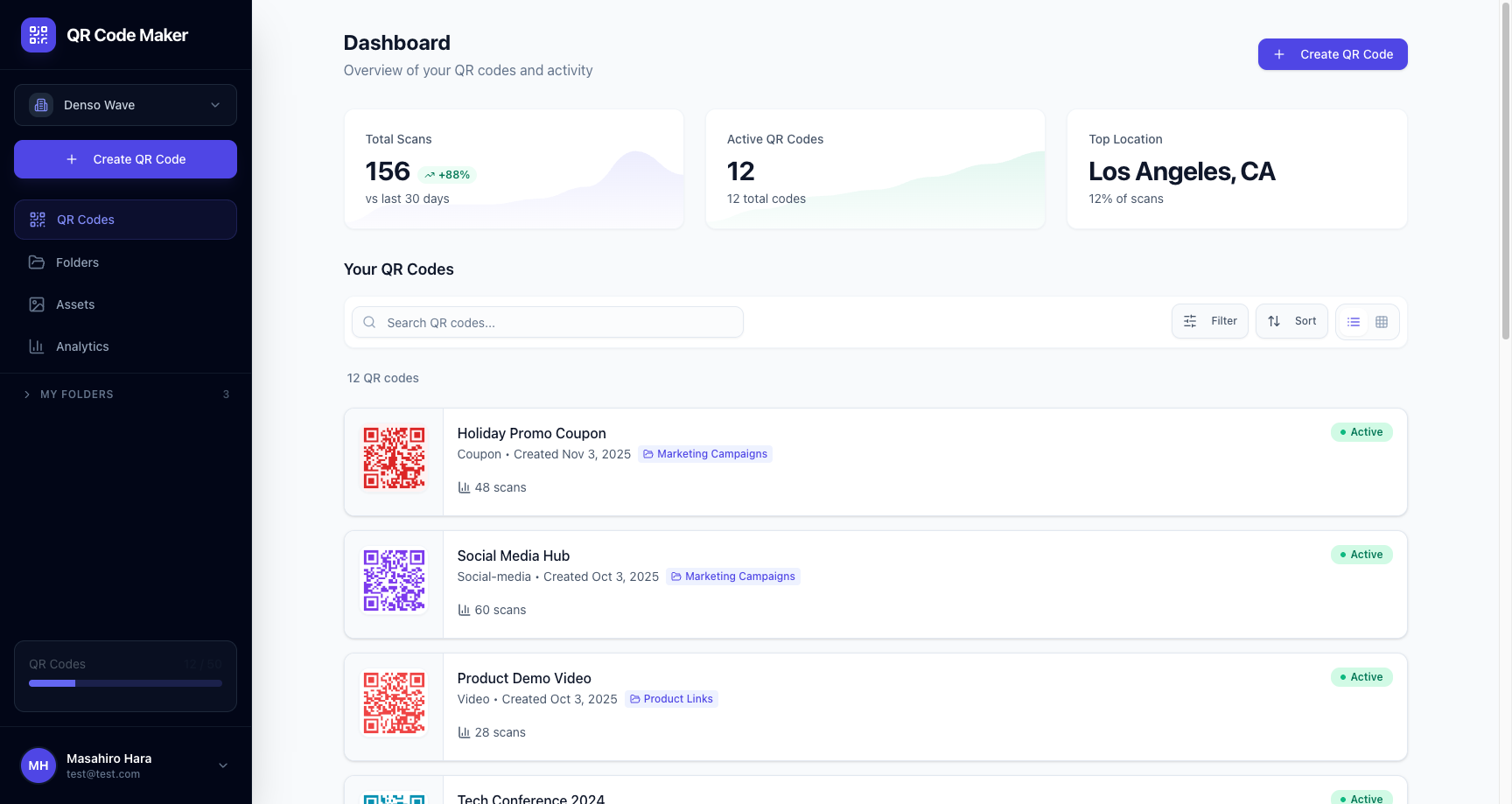Open Product Links folder tag

pyautogui.click(x=671, y=699)
